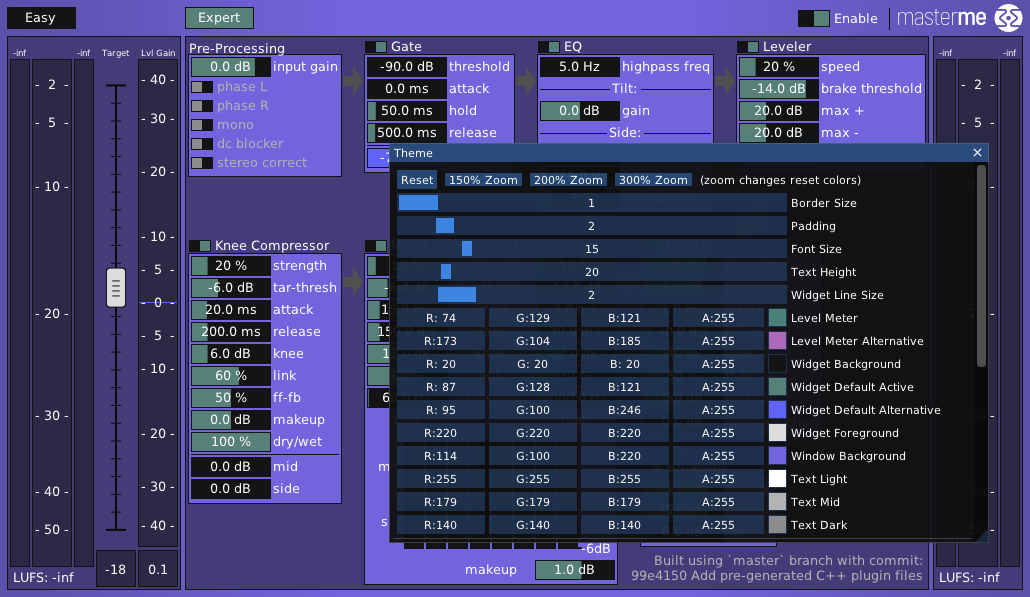This screenshot has height=597, width=1030.
Task: Switch to Expert mode
Action: click(219, 18)
